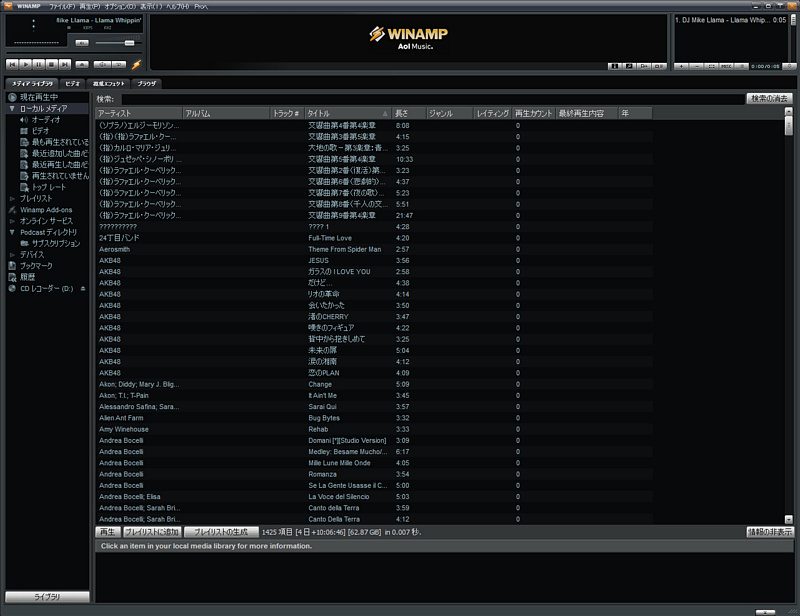The image size is (800, 616).
Task: Click the orange Winamp lightning bolt icon
Action: pyautogui.click(x=136, y=65)
